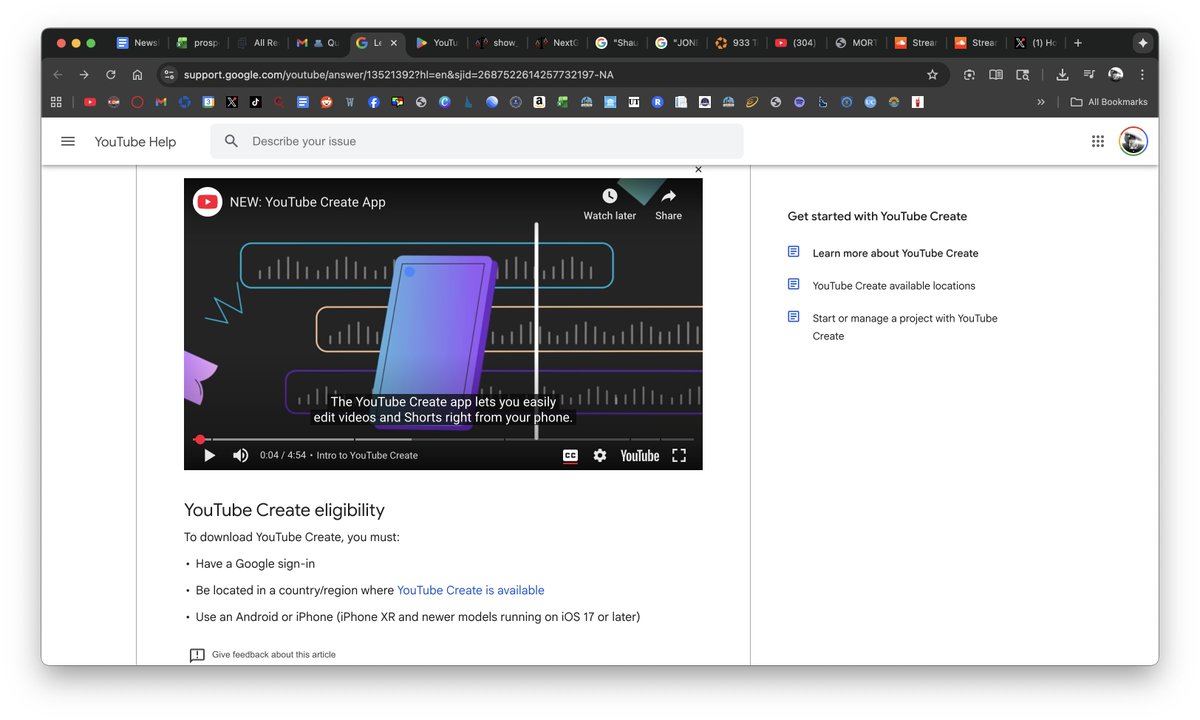Toggle closed captions on the video
This screenshot has width=1200, height=720.
click(x=570, y=455)
